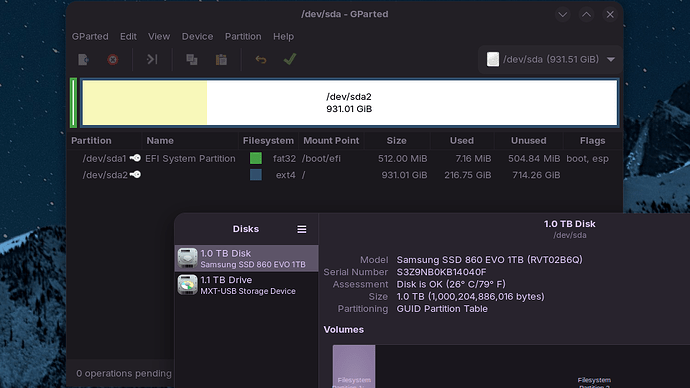The width and height of the screenshot is (690, 388).
Task: Click the Samsung SSD disk icon in Disks sidebar
Action: click(x=187, y=258)
